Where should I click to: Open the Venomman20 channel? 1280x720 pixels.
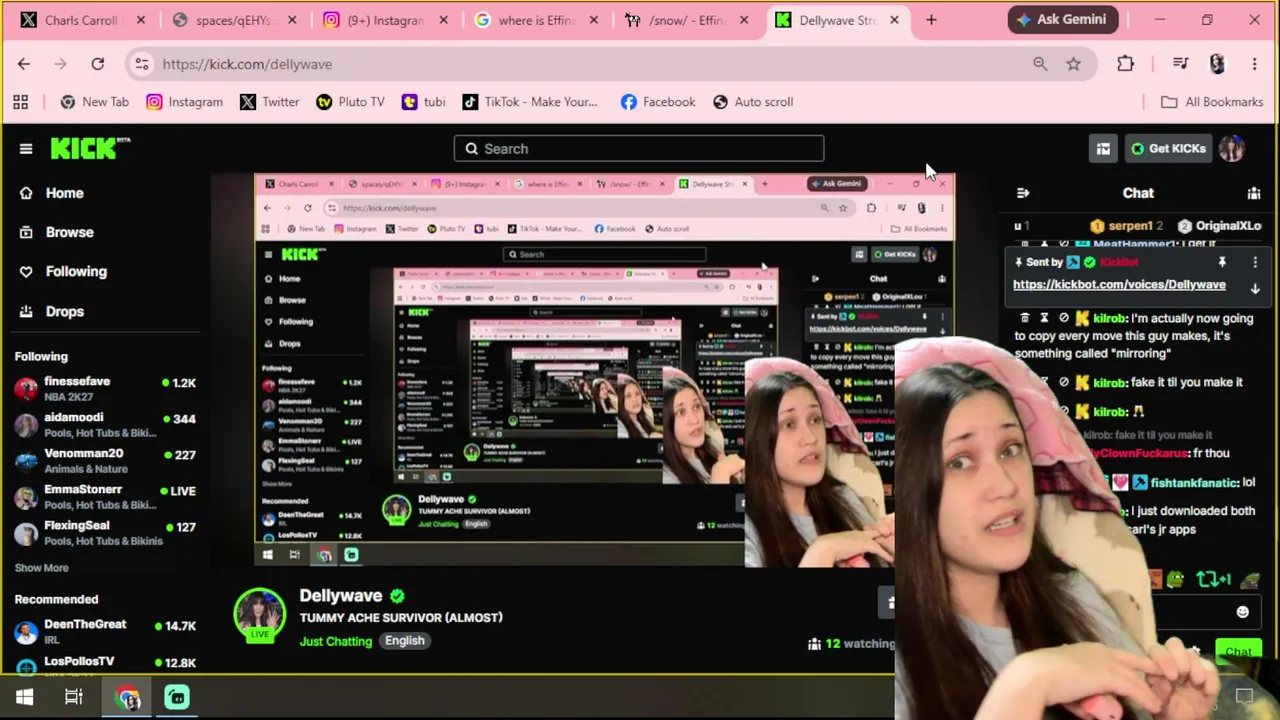pos(105,461)
